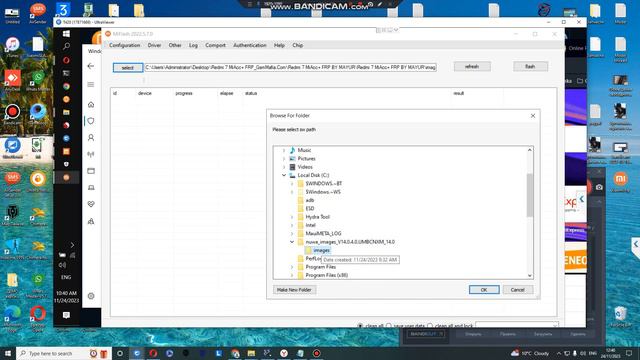Open Bandicam record icon on host taskbar
The width and height of the screenshot is (640, 360).
click(317, 353)
